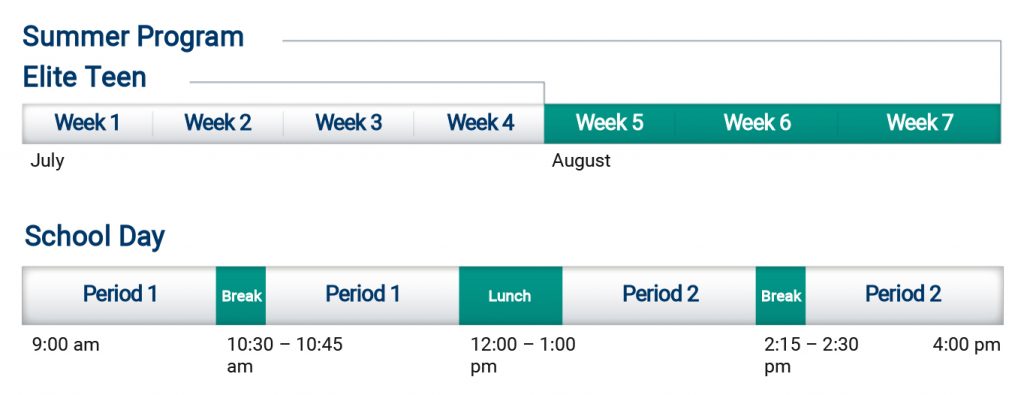1024x395 pixels.
Task: Click the Period 2 block after Lunch
Action: (x=659, y=295)
